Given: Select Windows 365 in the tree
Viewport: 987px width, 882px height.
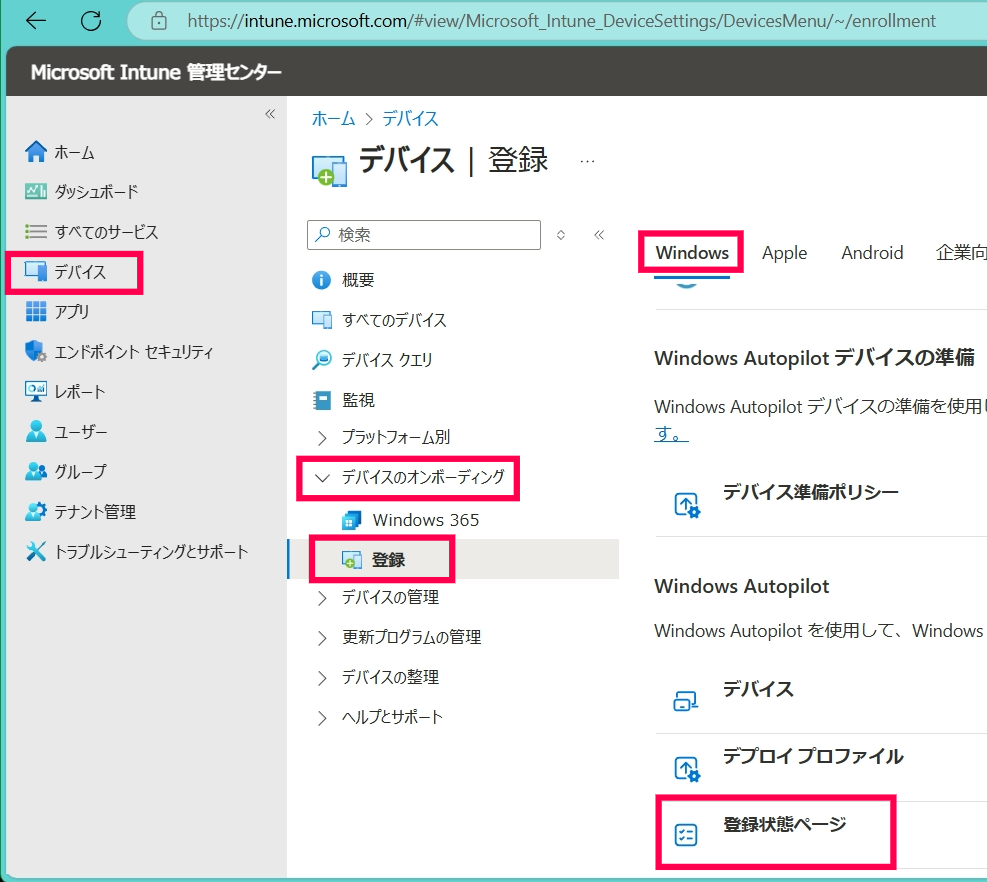Looking at the screenshot, I should tap(425, 520).
